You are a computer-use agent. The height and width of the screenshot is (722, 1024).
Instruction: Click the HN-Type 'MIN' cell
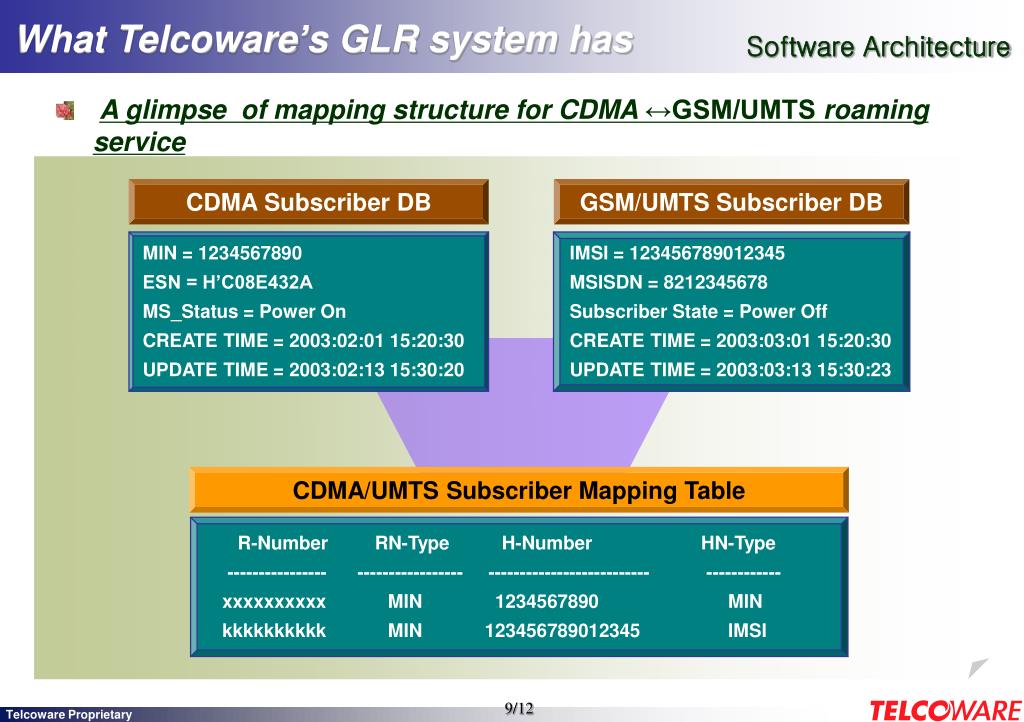pos(744,601)
